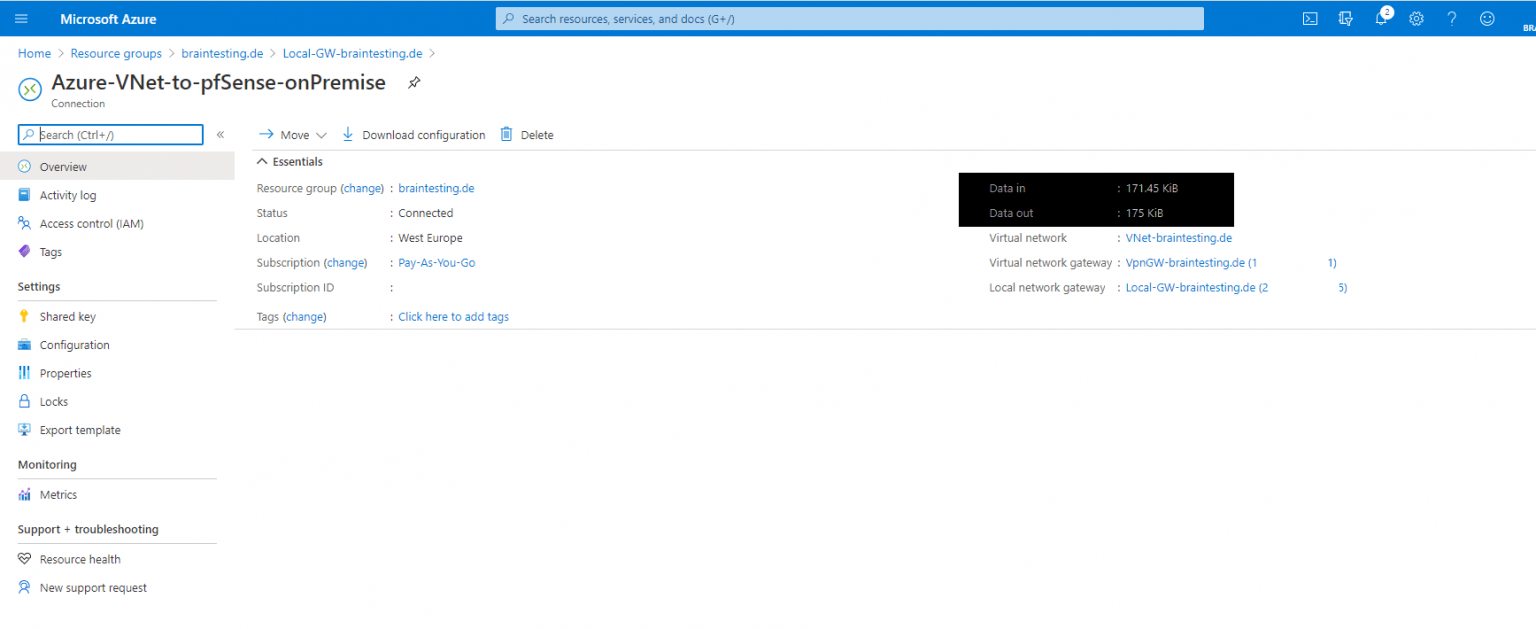Open braintesting.de resource group value link
This screenshot has width=1536, height=629.
pos(436,188)
